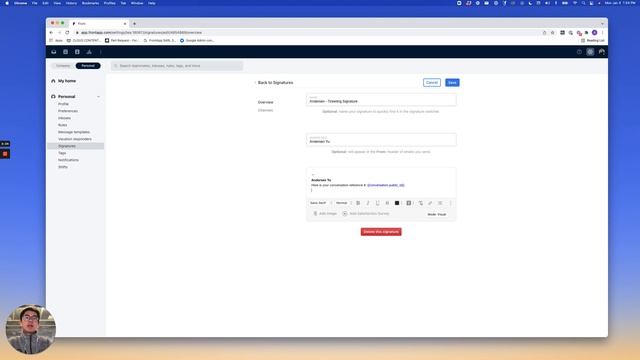Open the Bookmarks menu in macOS menu bar
This screenshot has height=360, width=640.
[90, 3]
